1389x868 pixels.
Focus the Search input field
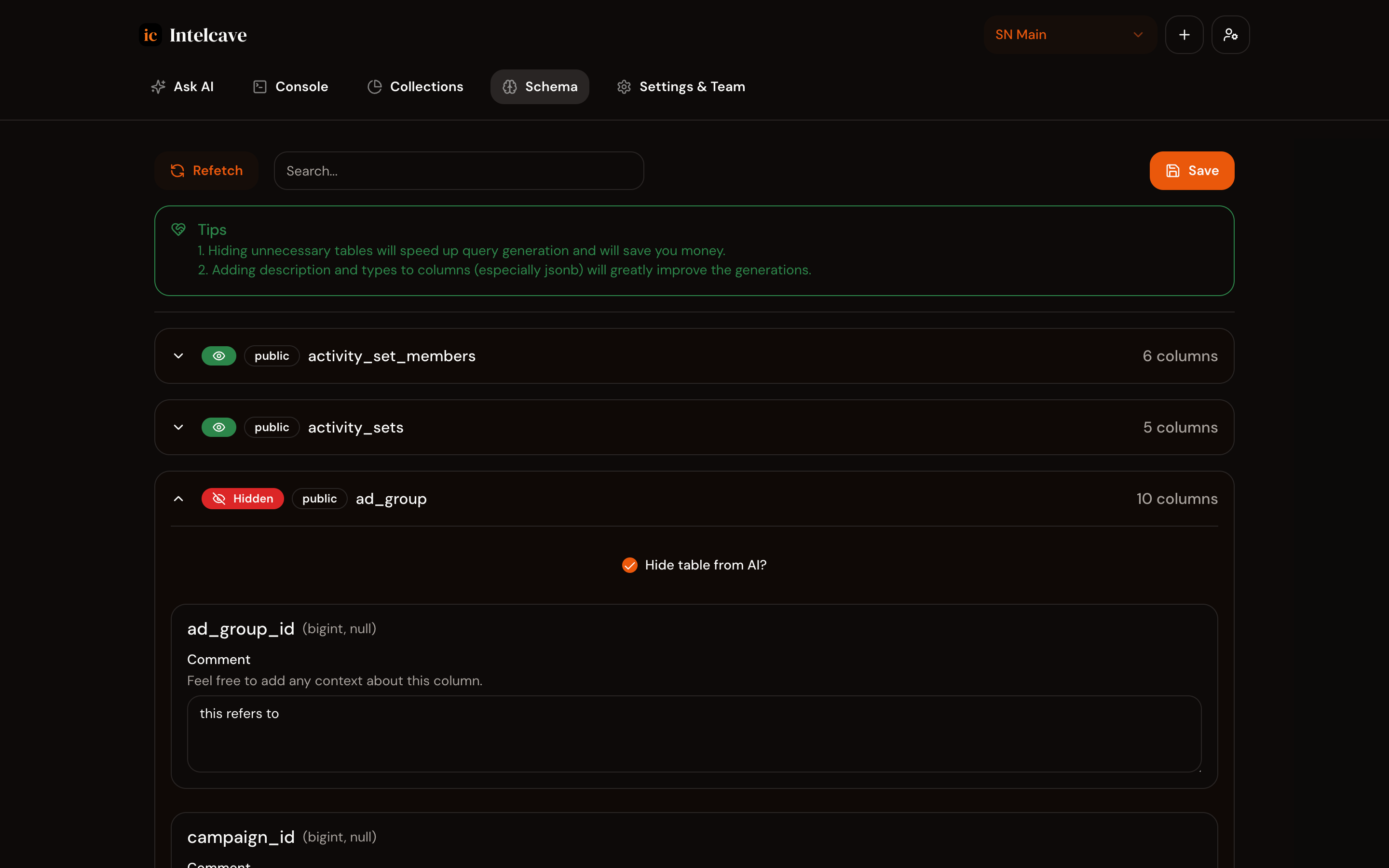(459, 171)
